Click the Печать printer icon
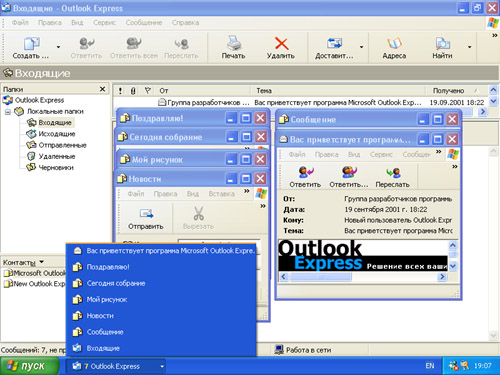This screenshot has width=500, height=375. coord(234,43)
